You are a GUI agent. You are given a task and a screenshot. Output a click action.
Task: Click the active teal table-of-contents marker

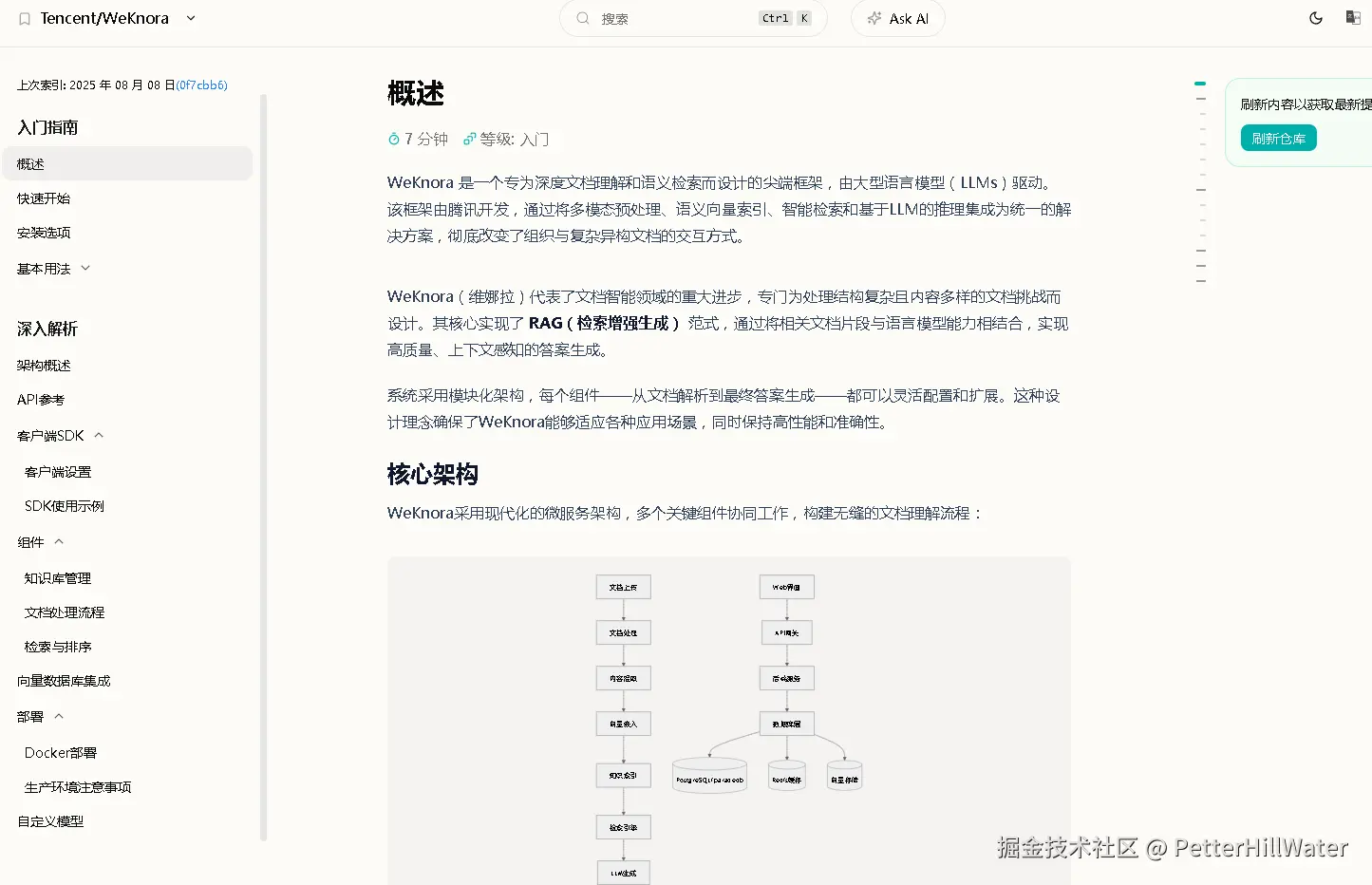pyautogui.click(x=1200, y=84)
